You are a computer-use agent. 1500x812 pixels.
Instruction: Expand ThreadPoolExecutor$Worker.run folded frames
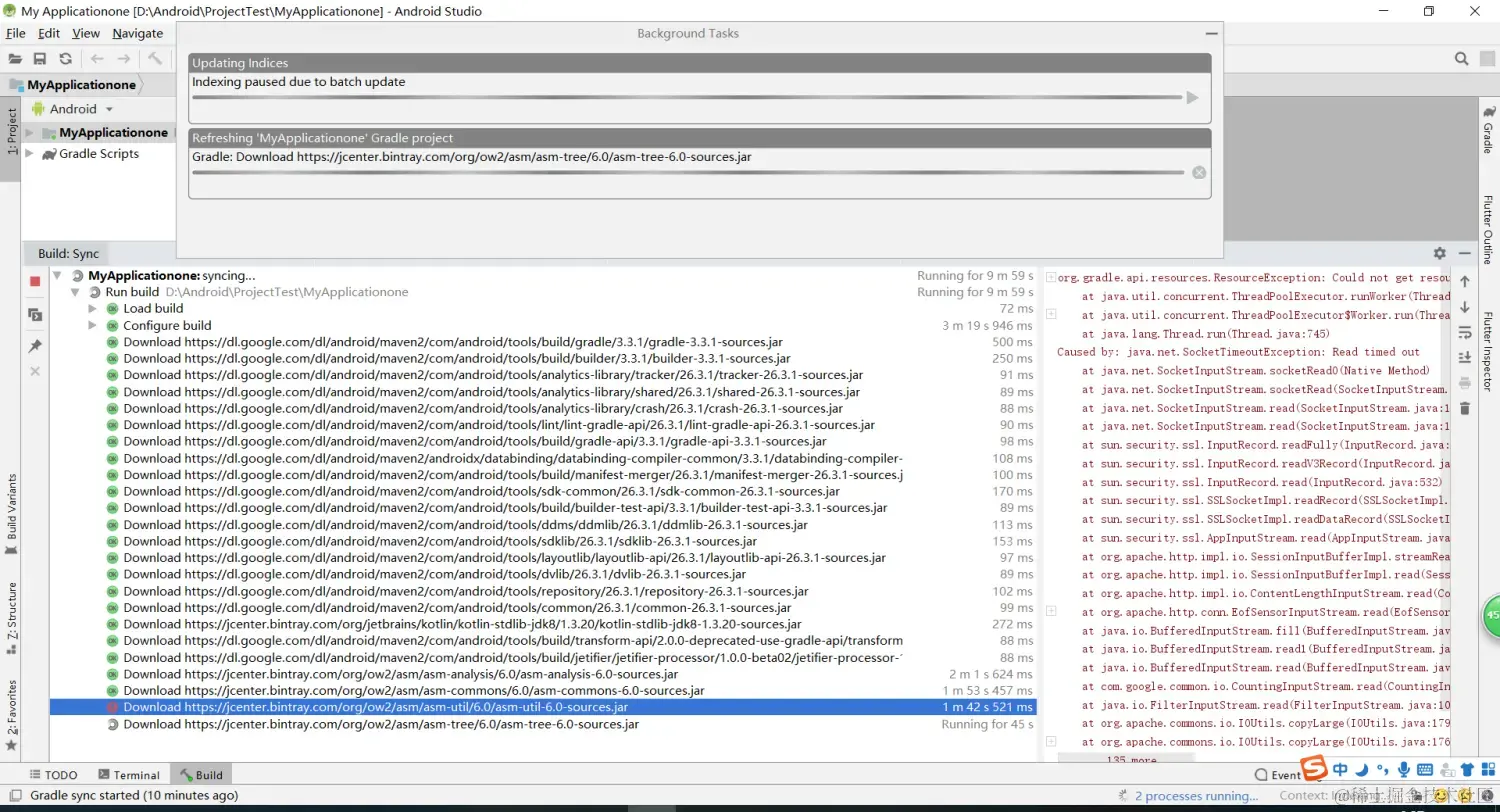[1051, 315]
